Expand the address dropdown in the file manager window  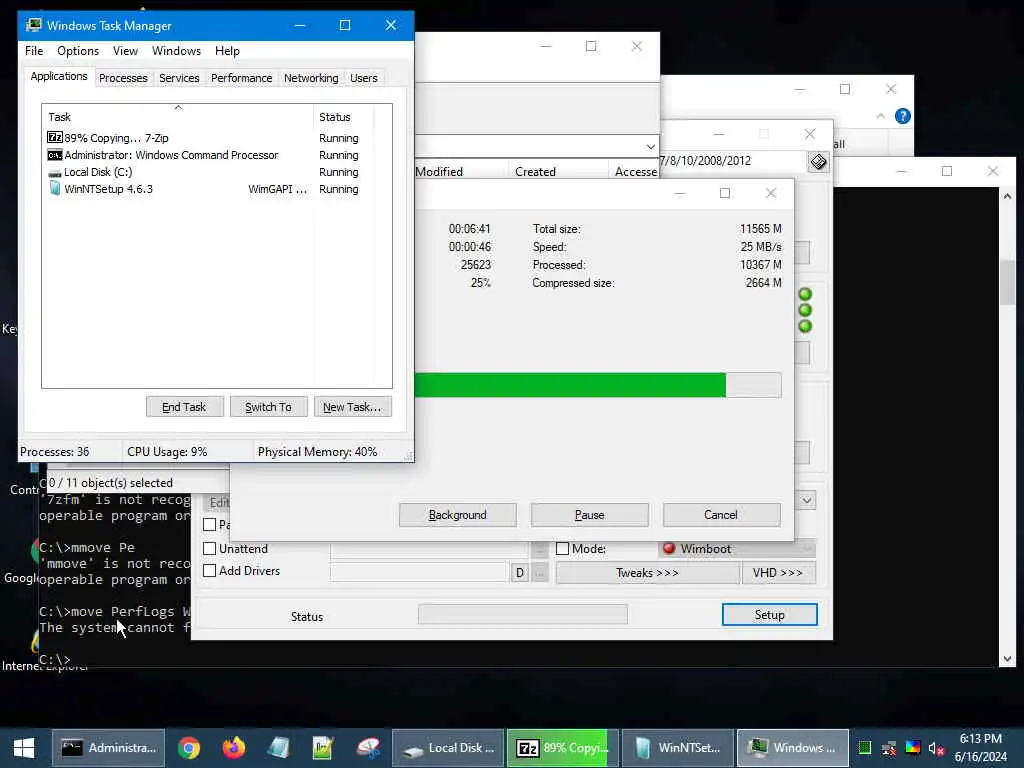(650, 146)
